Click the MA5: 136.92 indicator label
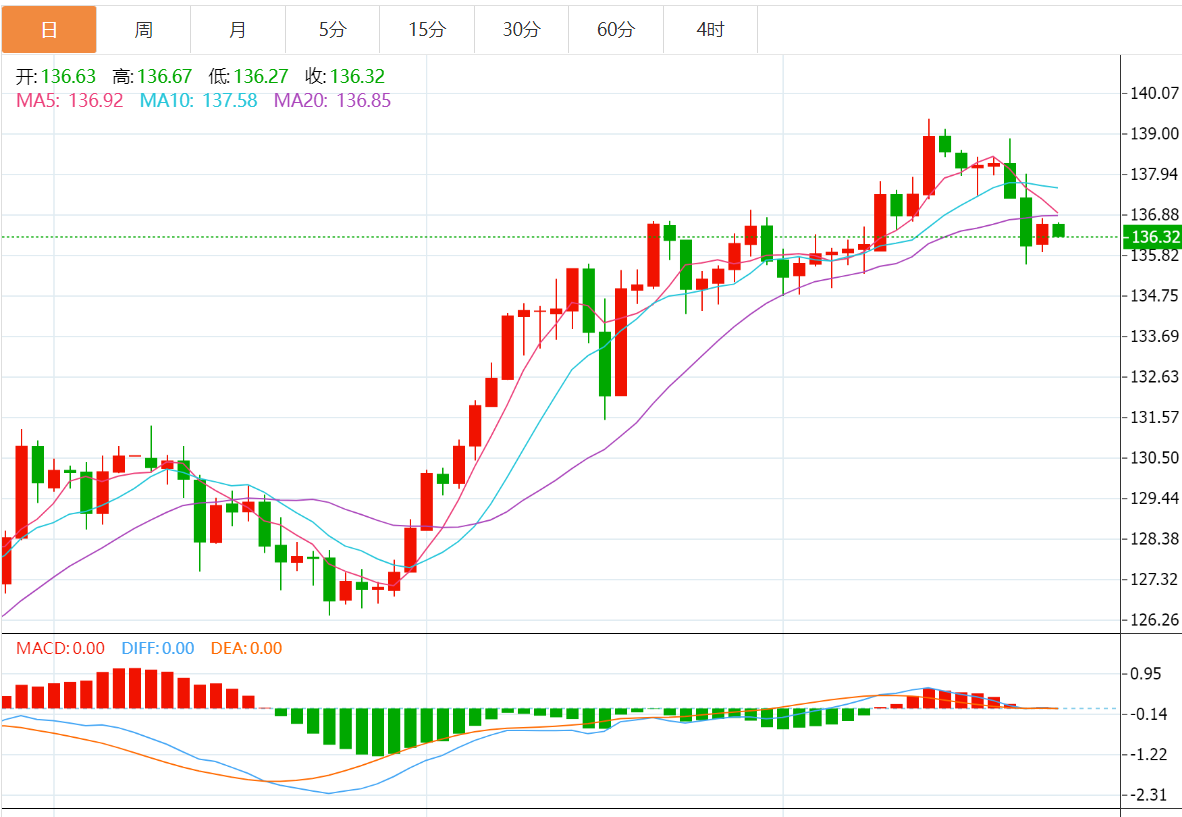This screenshot has height=817, width=1182. (x=69, y=101)
